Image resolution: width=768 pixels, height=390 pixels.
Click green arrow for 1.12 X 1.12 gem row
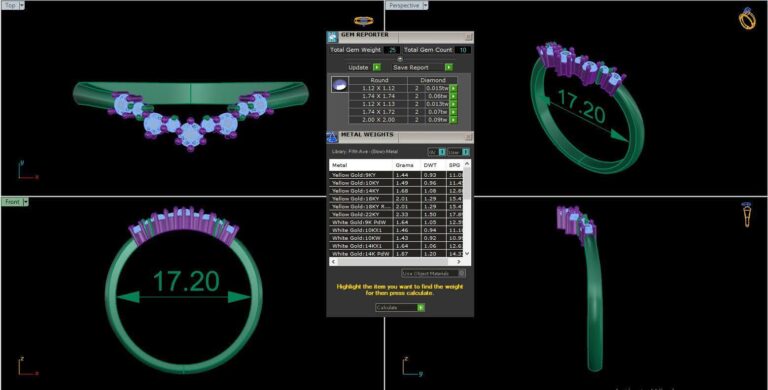tap(454, 88)
